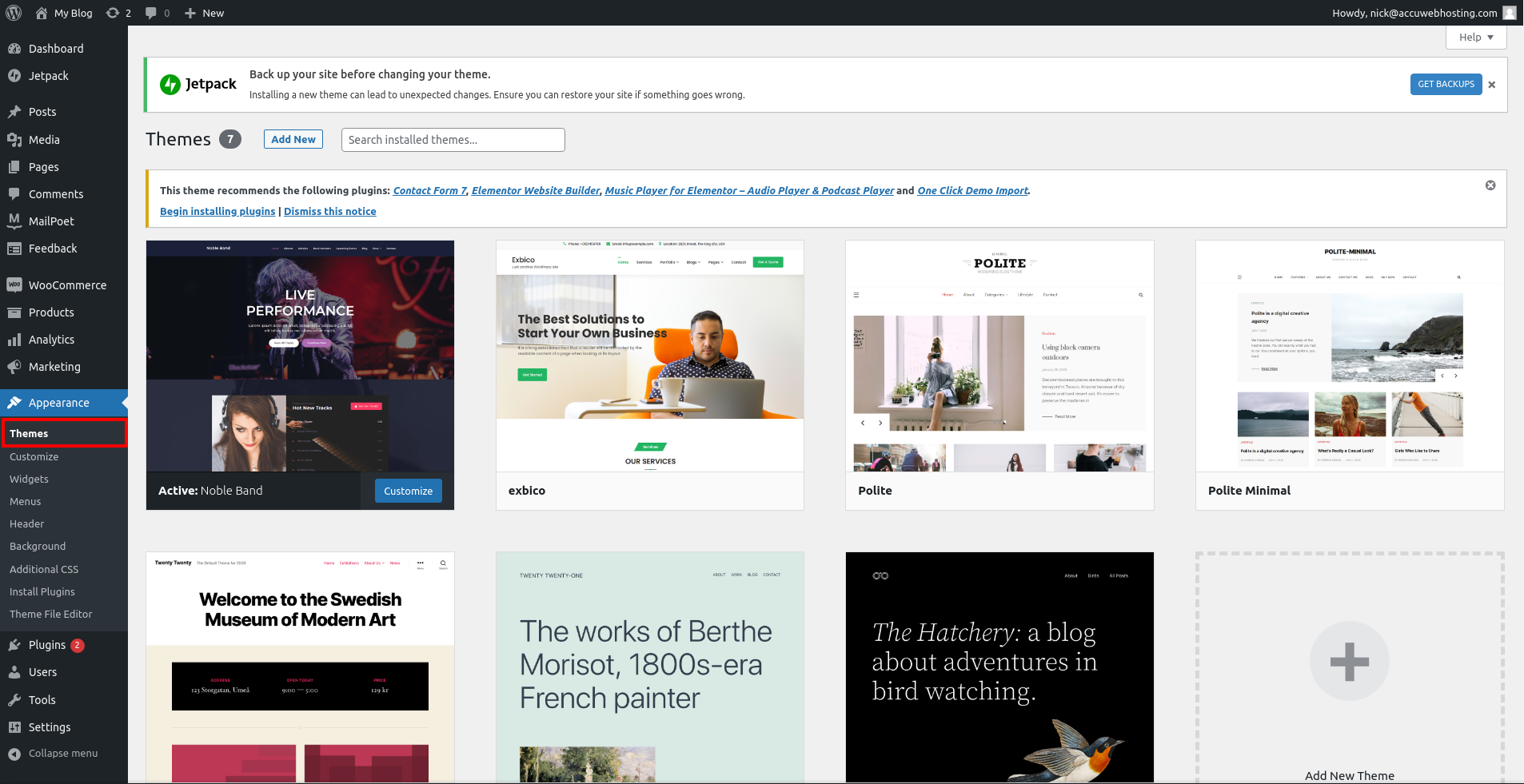This screenshot has width=1524, height=784.
Task: Click the Jetpack sidebar icon
Action: 14,76
